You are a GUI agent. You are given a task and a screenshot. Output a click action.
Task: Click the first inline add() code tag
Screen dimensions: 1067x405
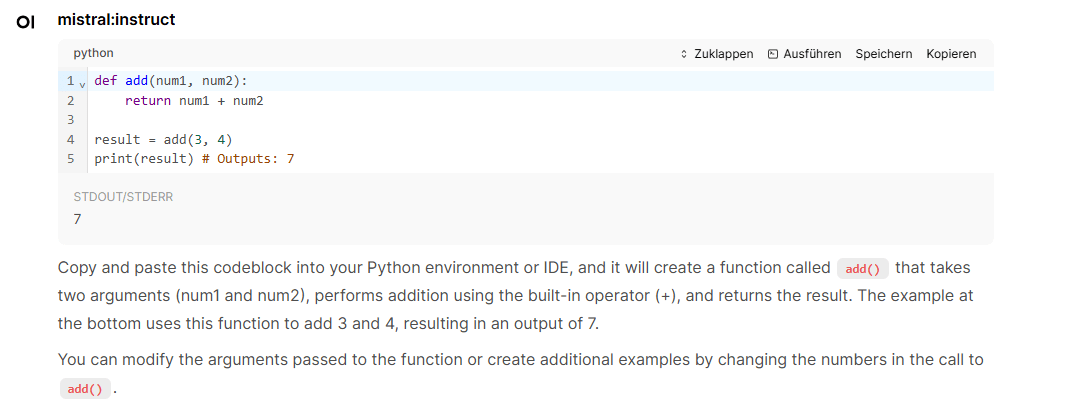(862, 268)
